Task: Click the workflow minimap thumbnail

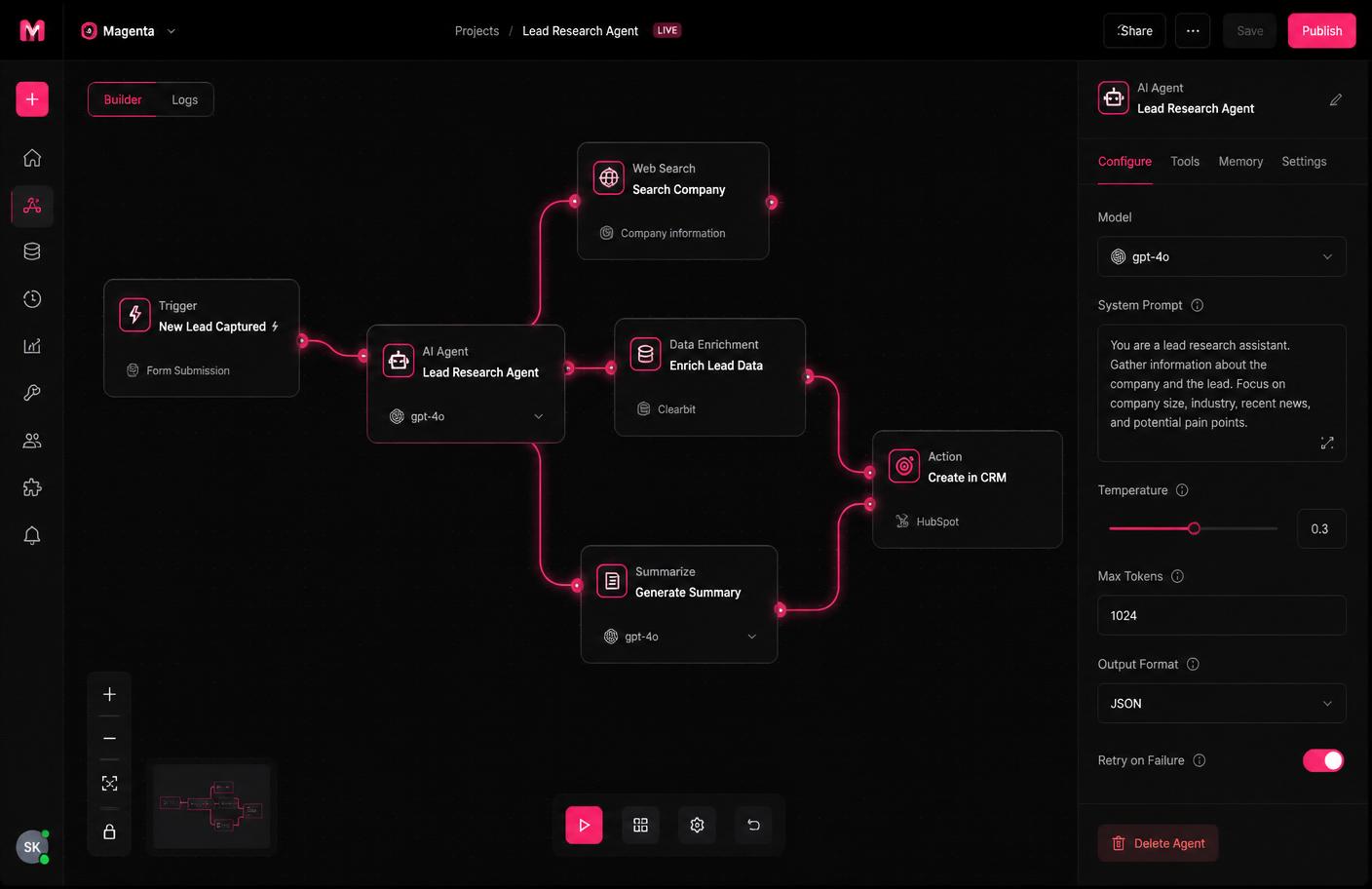Action: (x=211, y=807)
